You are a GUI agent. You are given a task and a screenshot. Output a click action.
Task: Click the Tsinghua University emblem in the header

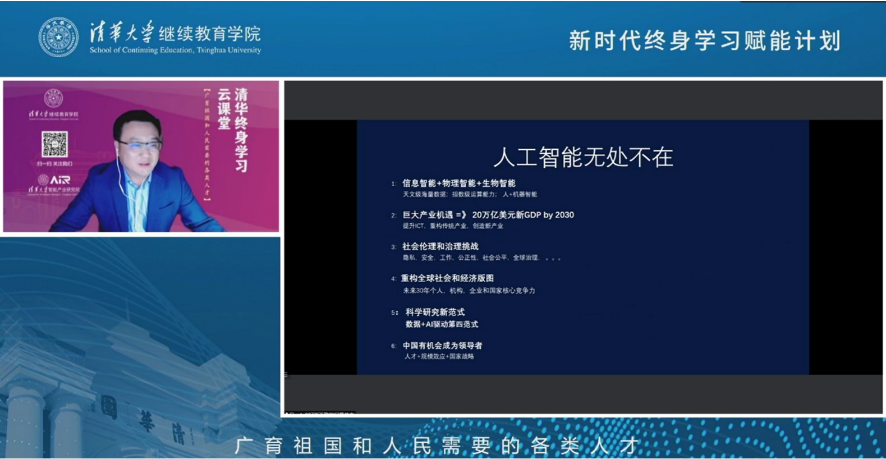pos(58,37)
